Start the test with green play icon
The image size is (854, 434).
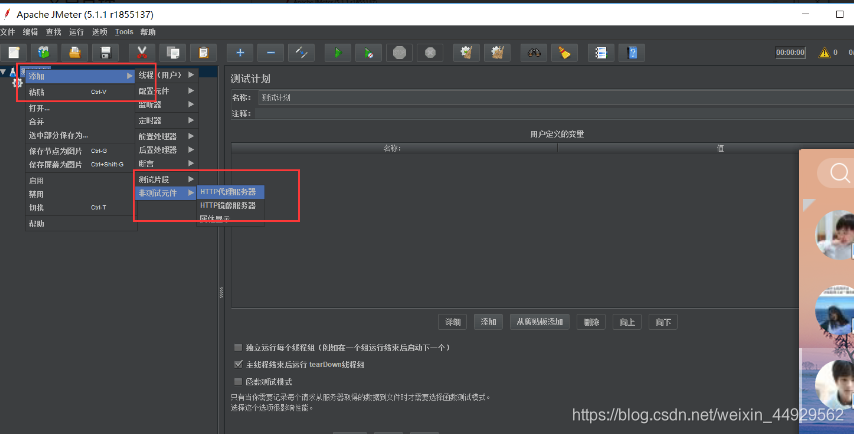(x=338, y=52)
